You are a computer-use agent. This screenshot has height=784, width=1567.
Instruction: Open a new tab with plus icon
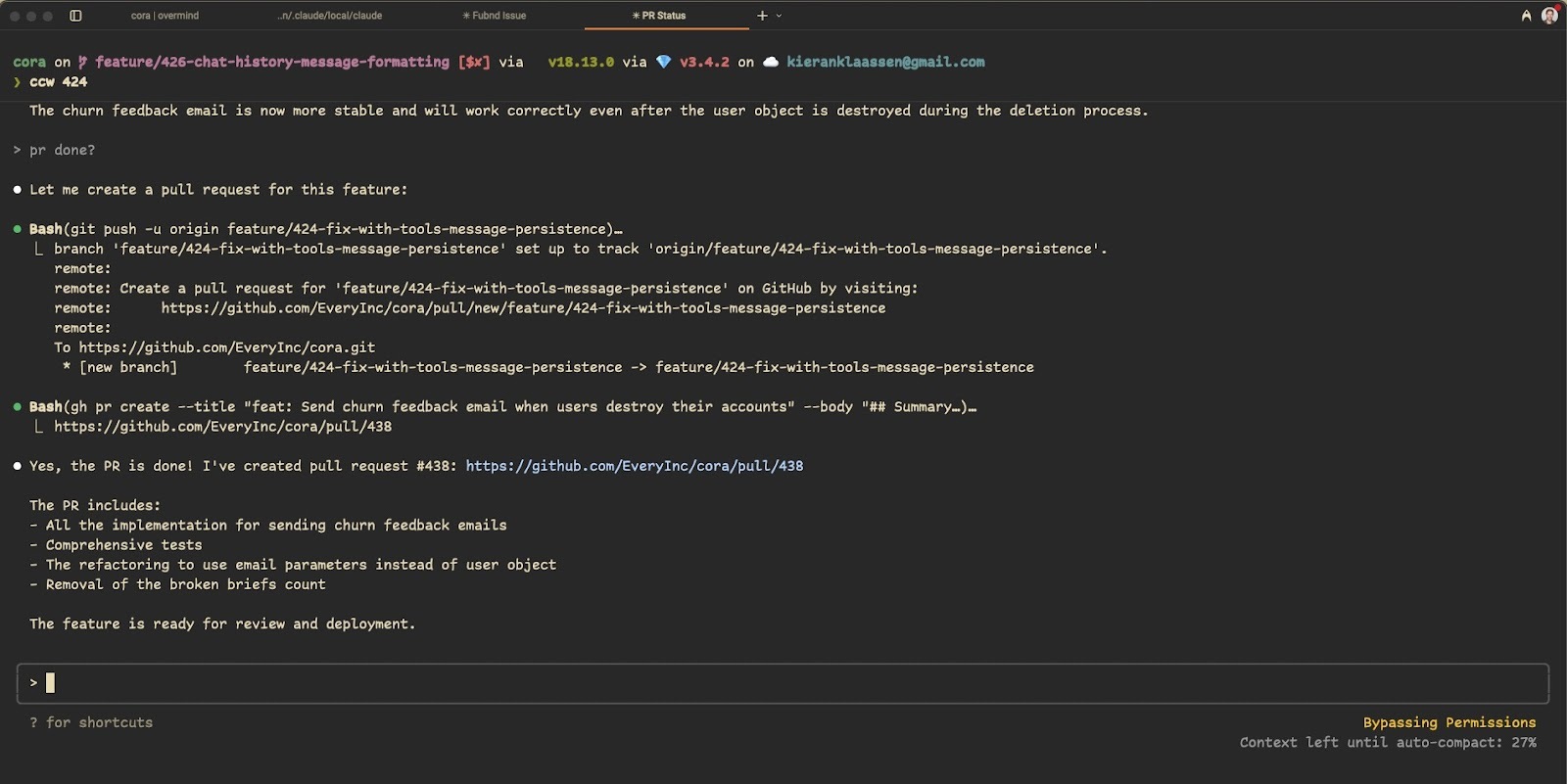pos(762,16)
